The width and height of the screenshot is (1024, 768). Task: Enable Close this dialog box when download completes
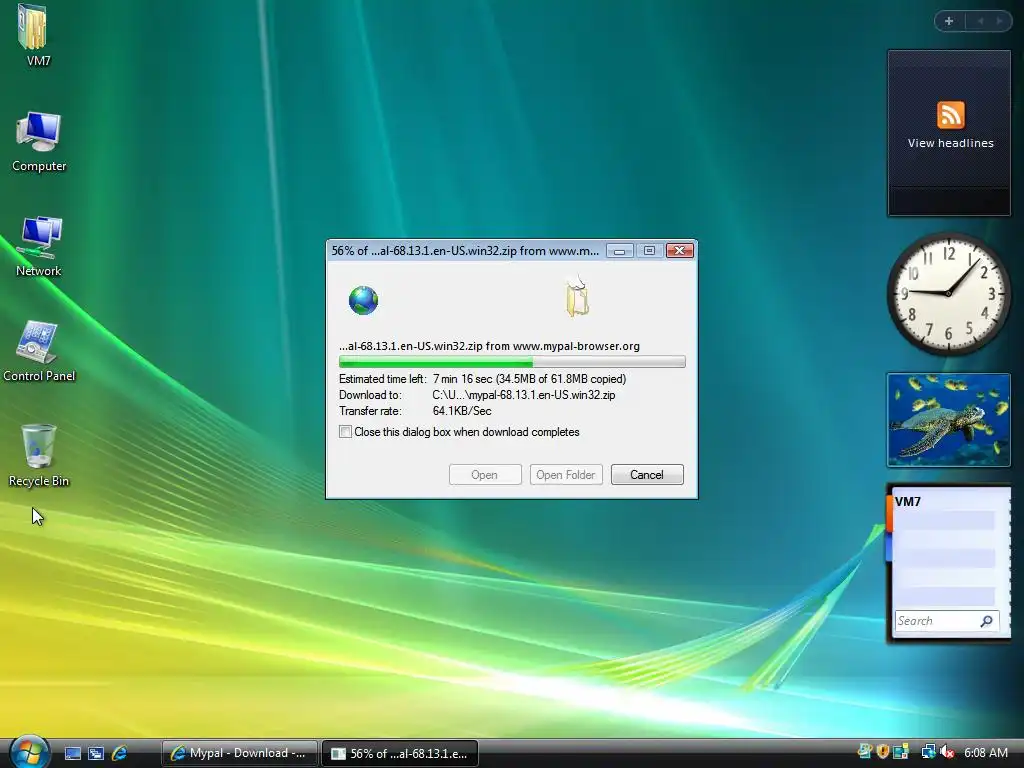[345, 432]
